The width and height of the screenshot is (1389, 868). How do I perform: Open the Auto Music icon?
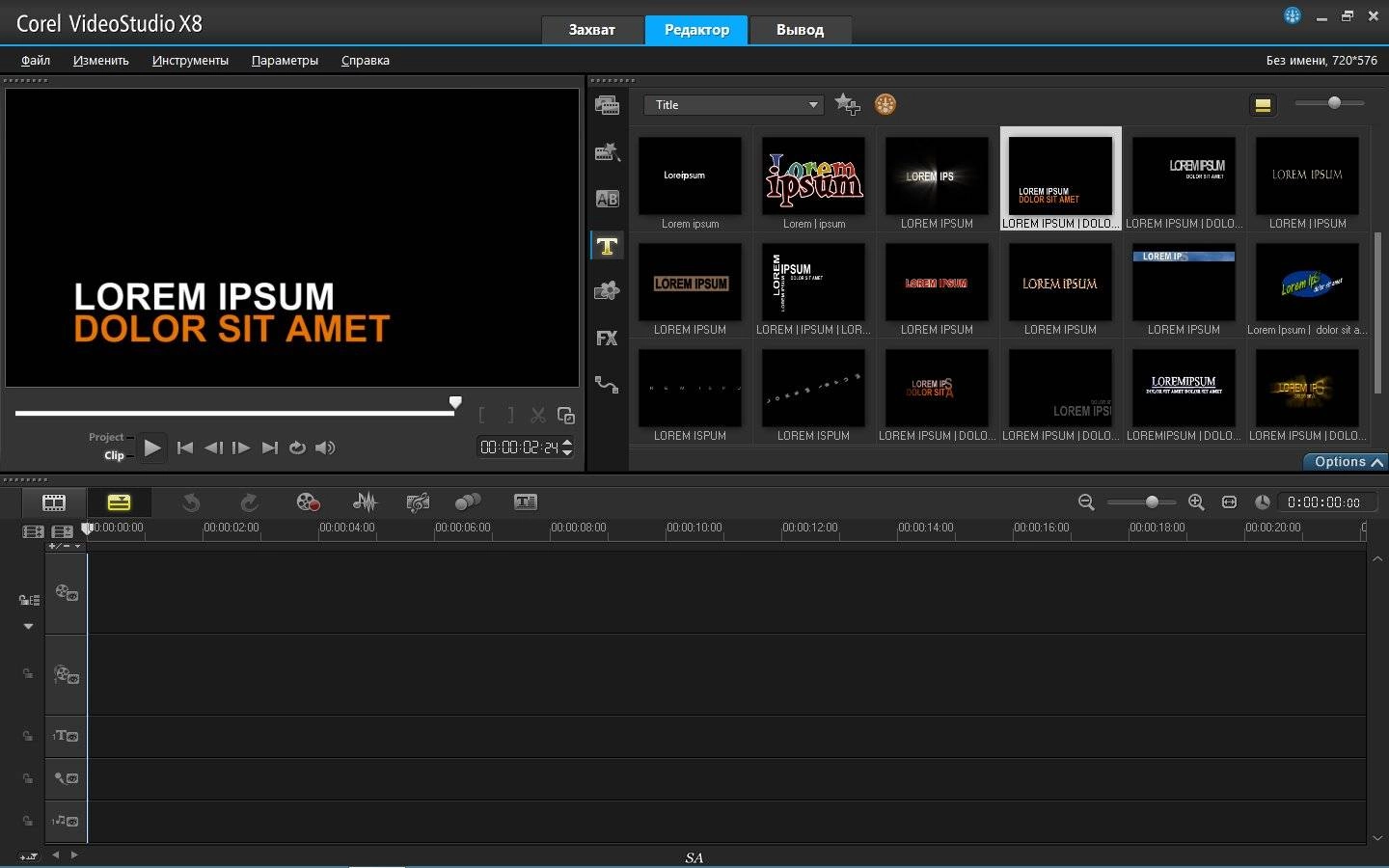(418, 502)
